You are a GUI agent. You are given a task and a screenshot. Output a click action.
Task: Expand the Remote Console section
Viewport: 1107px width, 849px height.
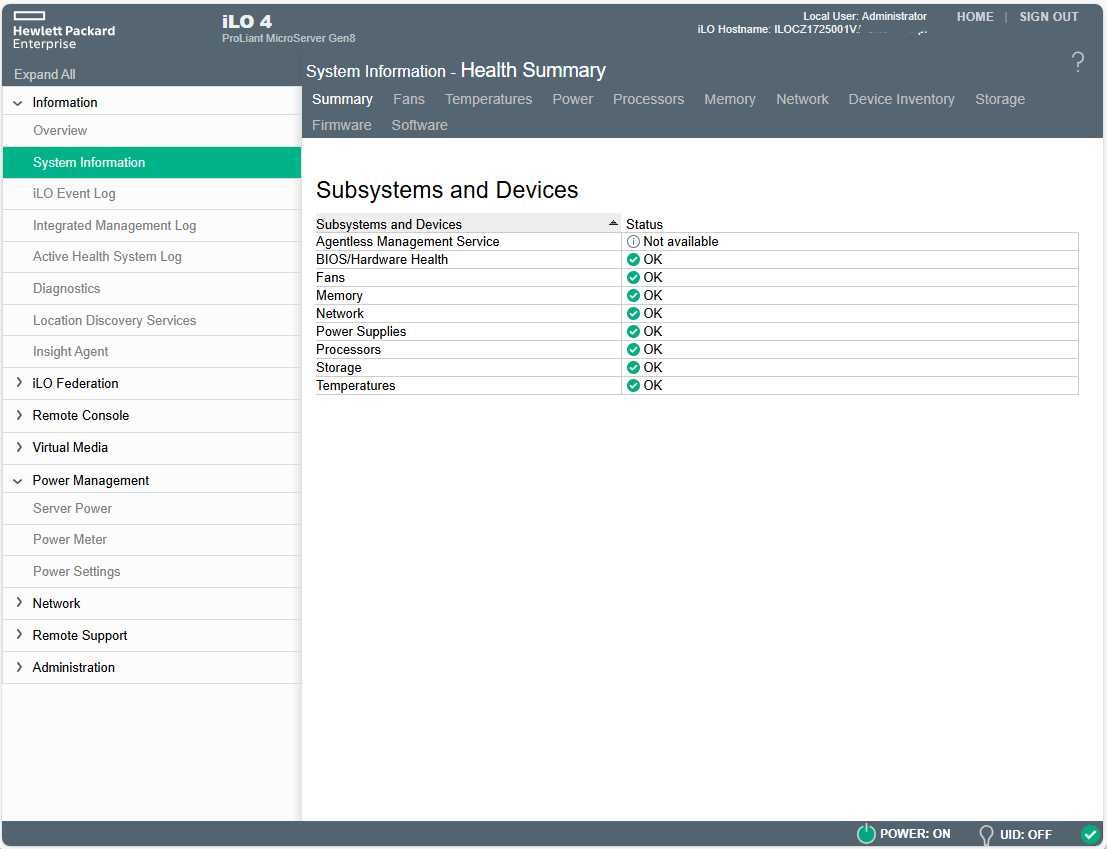tap(19, 415)
